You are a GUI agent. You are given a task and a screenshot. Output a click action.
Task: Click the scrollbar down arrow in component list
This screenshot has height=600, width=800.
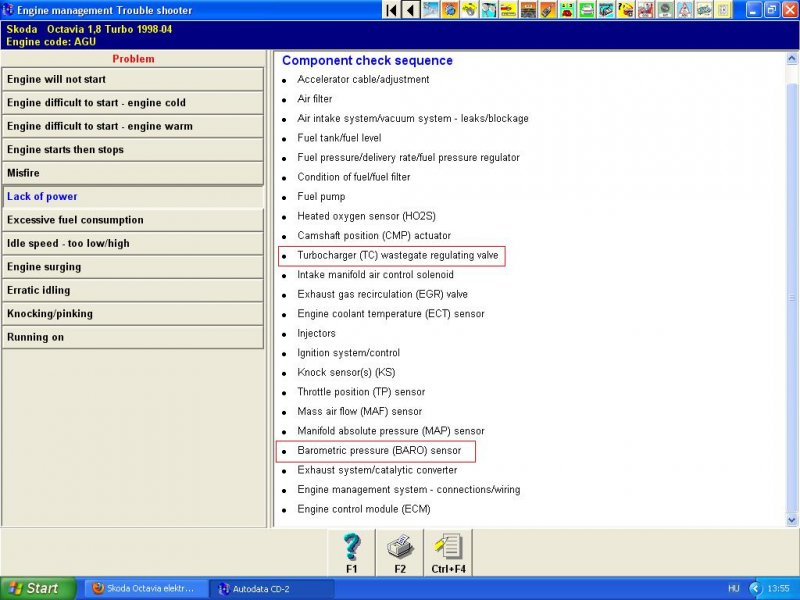point(792,520)
